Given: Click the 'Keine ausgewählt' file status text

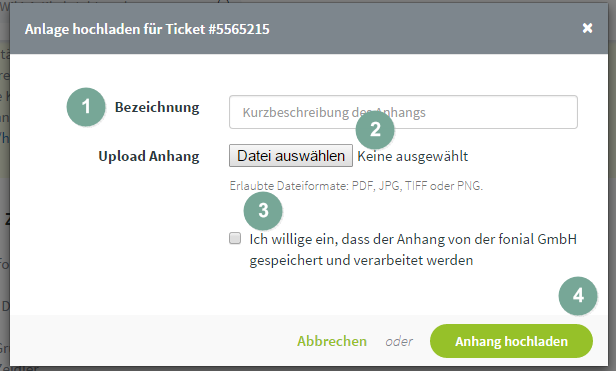Looking at the screenshot, I should (412, 156).
